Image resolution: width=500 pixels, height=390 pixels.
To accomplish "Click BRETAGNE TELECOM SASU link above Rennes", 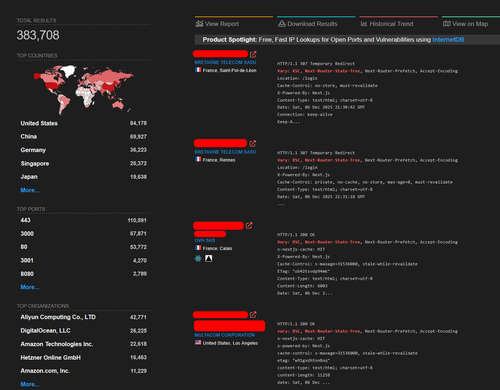I will pos(225,152).
